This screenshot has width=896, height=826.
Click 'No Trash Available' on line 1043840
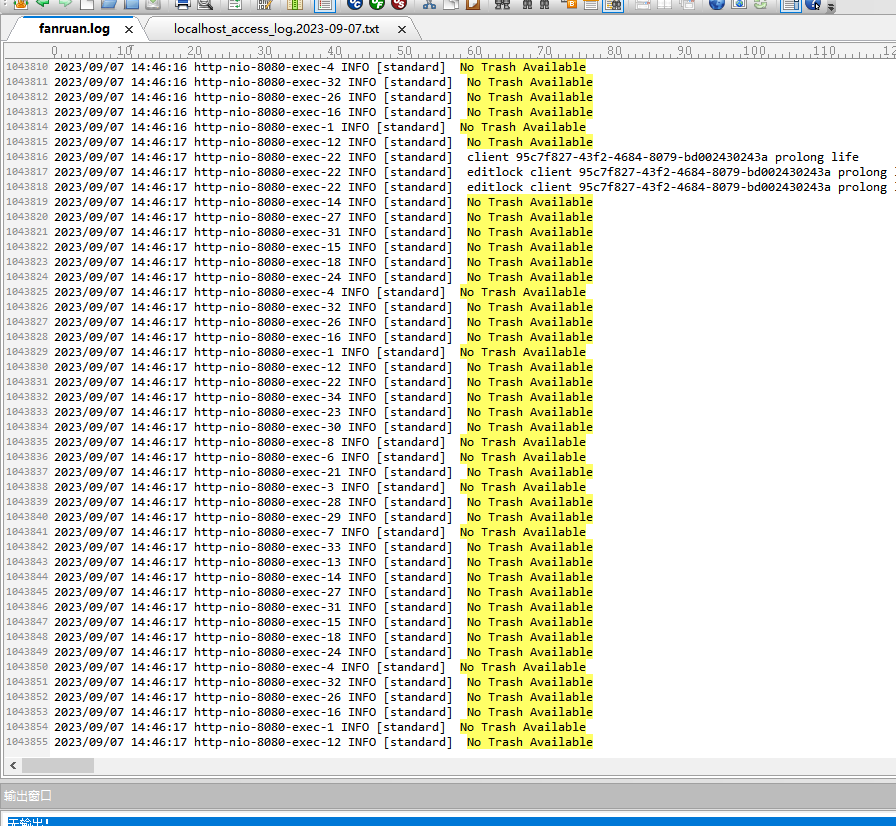(530, 517)
